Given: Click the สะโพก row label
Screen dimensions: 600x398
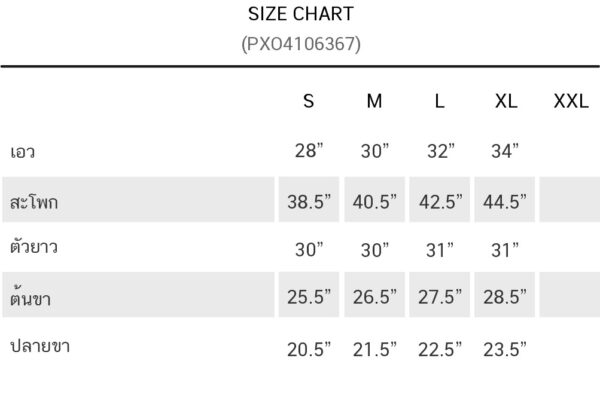Looking at the screenshot, I should point(34,202).
